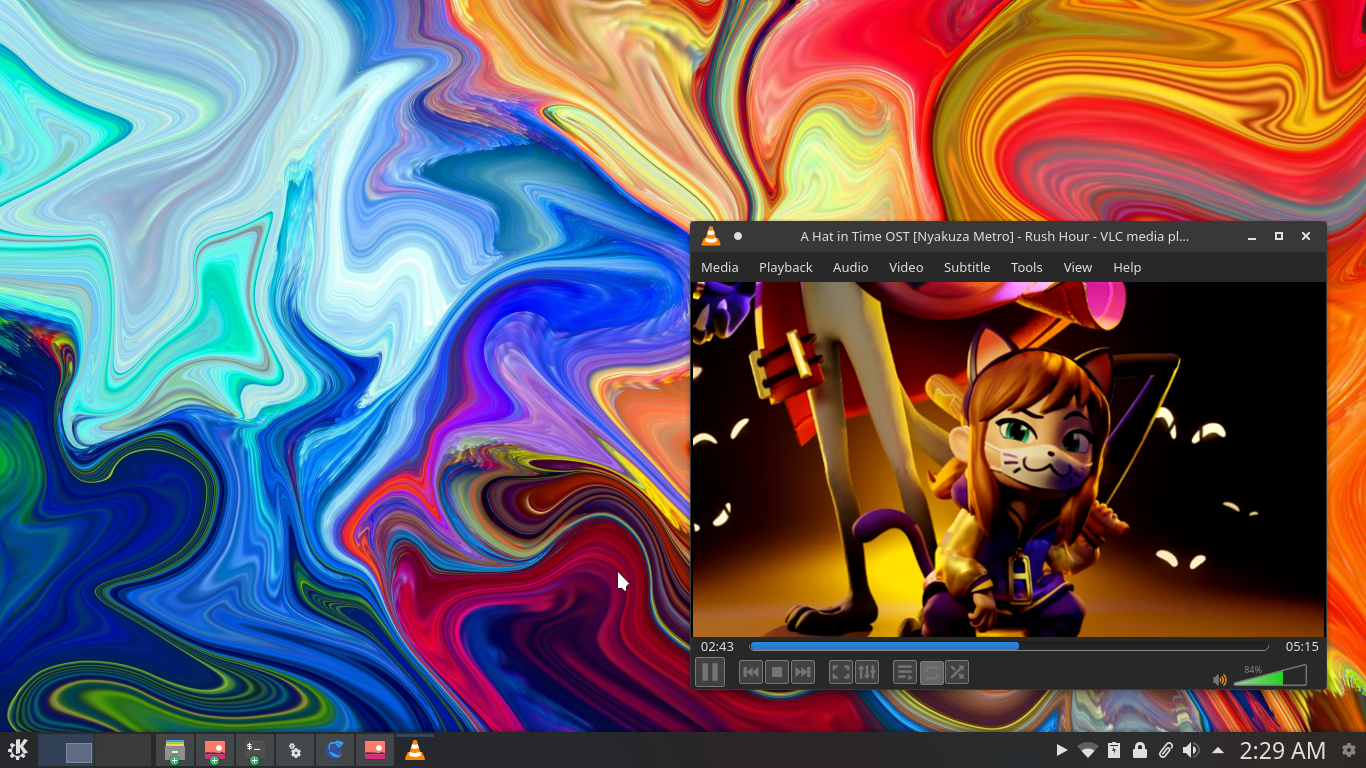Image resolution: width=1366 pixels, height=768 pixels.
Task: Open the running image viewer taskbar entry
Action: coord(375,750)
